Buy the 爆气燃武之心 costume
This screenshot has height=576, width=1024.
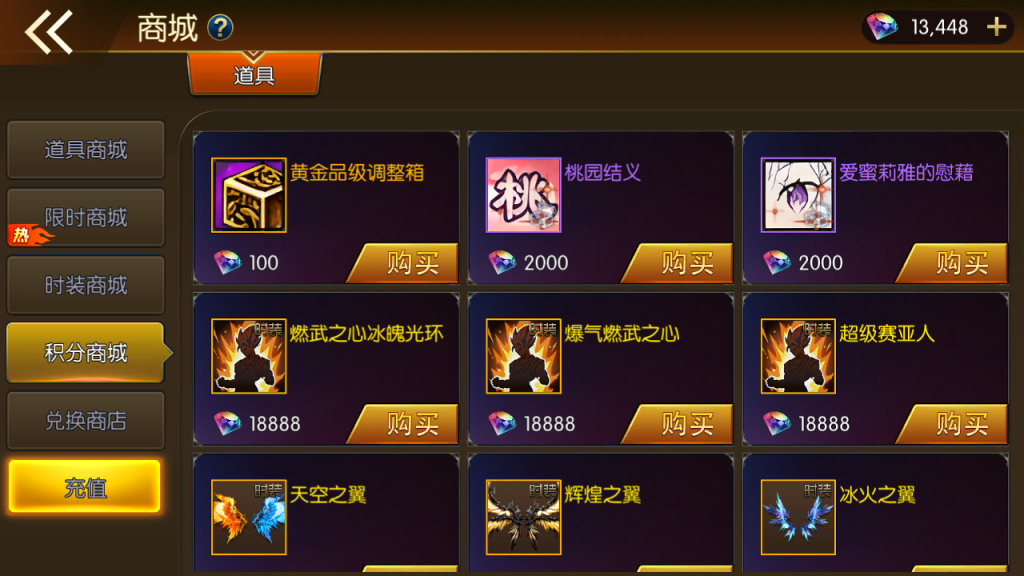point(679,424)
